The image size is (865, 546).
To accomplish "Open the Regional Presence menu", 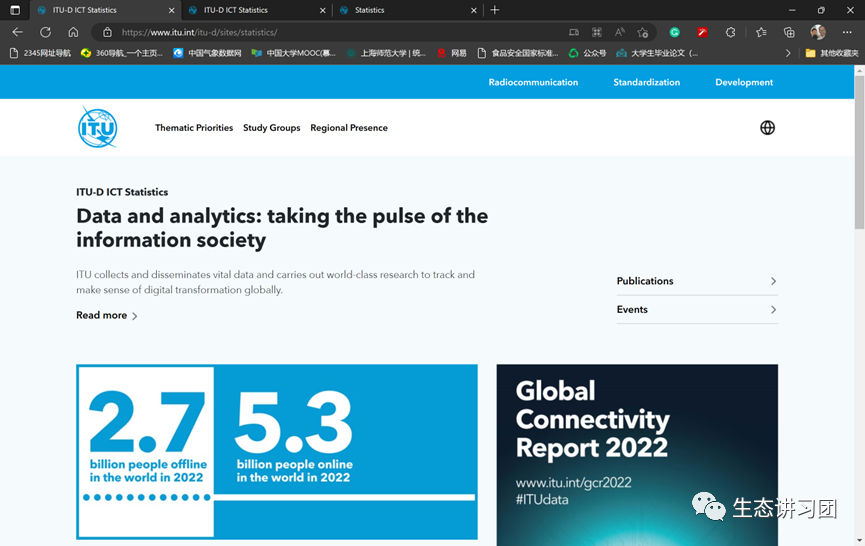I will click(349, 127).
